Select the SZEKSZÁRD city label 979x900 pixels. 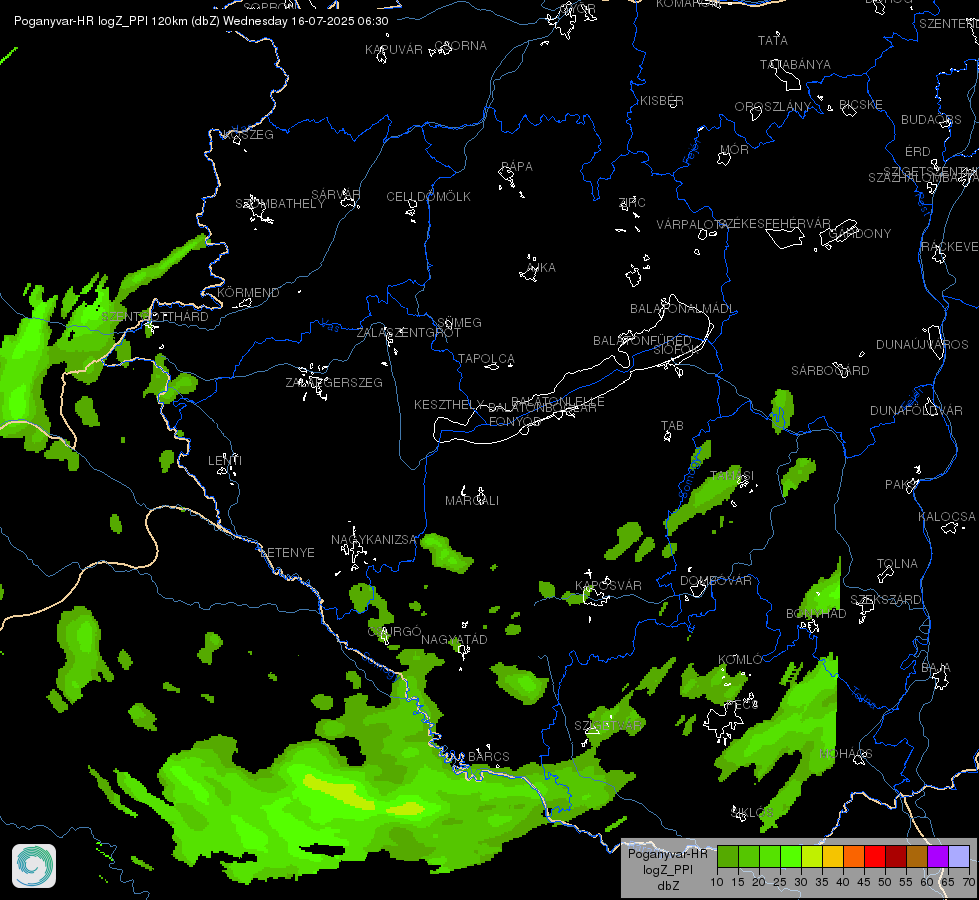click(886, 600)
